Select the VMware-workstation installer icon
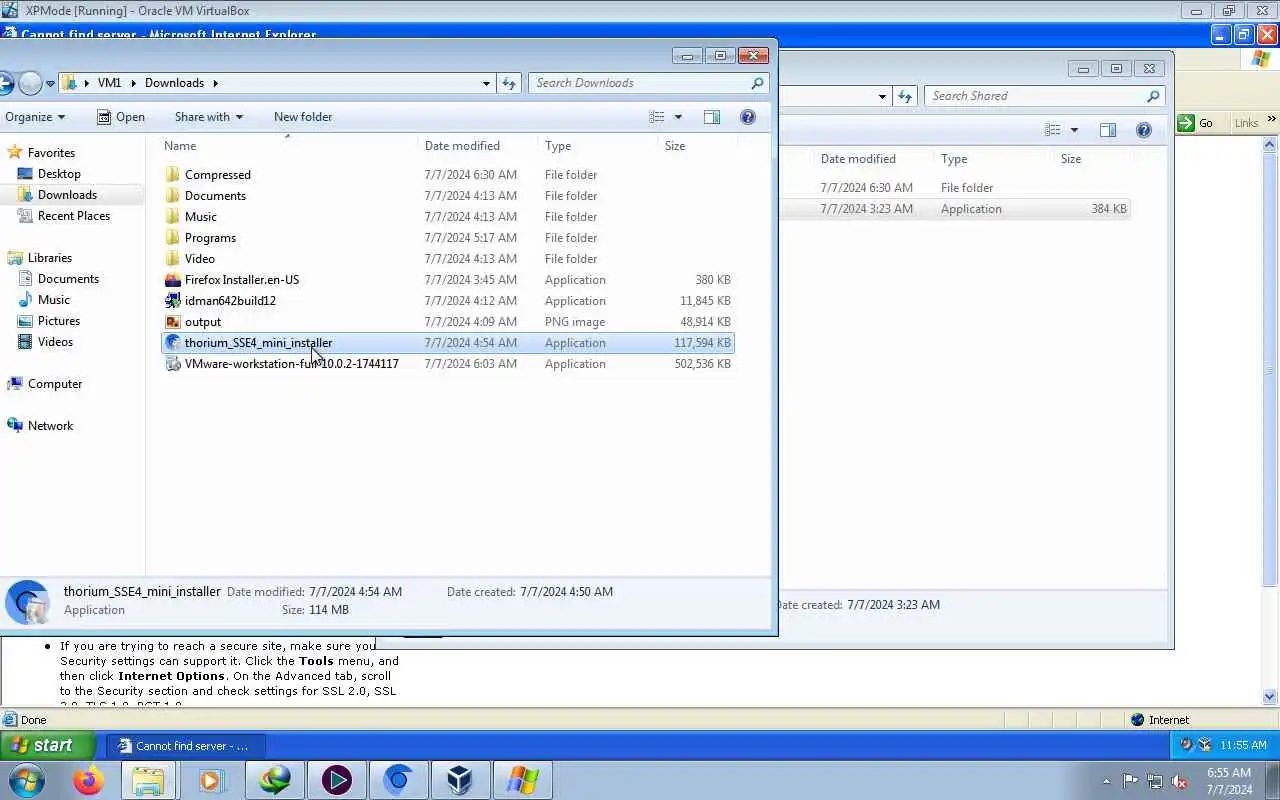1280x800 pixels. tap(172, 364)
